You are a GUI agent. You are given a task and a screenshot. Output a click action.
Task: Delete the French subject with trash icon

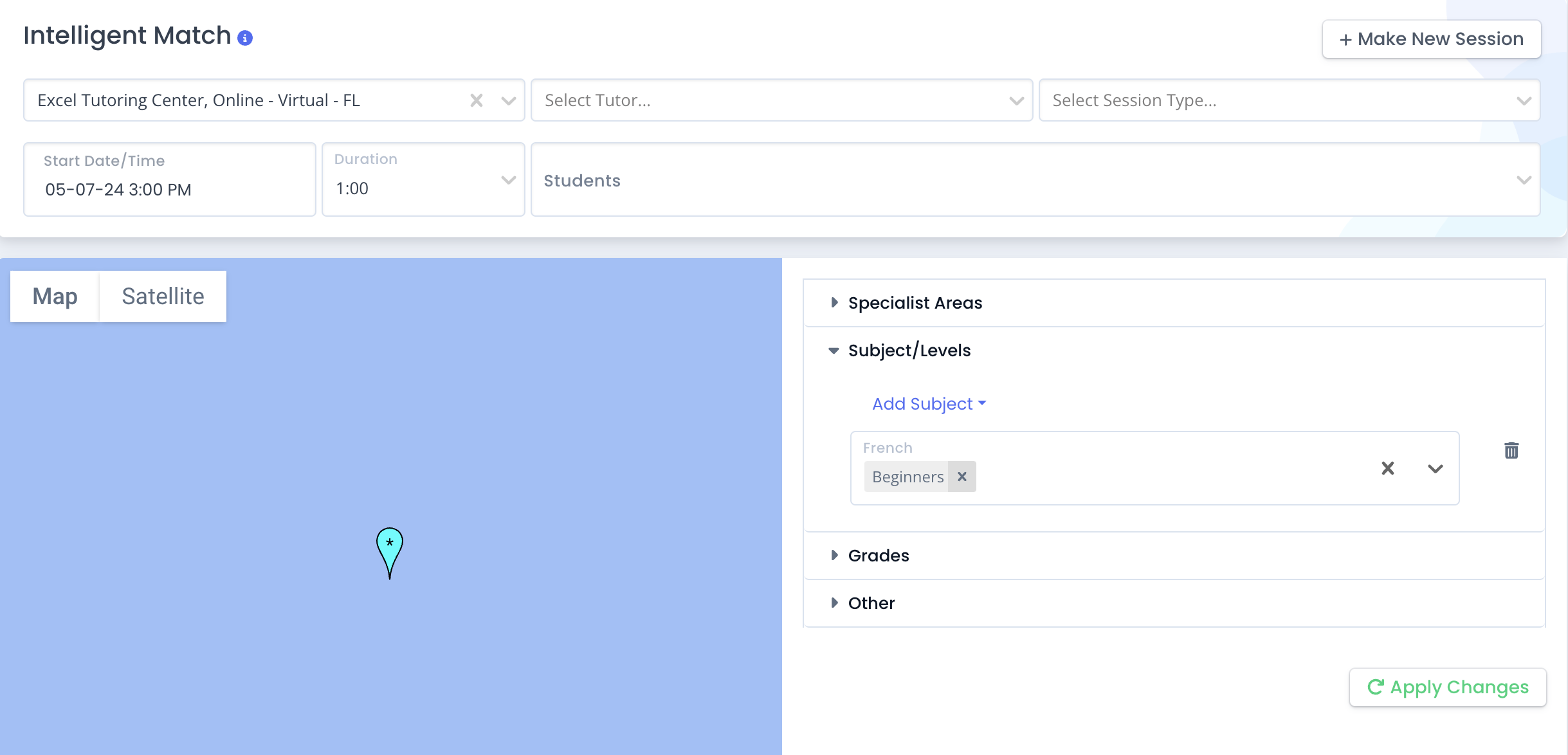1511,450
